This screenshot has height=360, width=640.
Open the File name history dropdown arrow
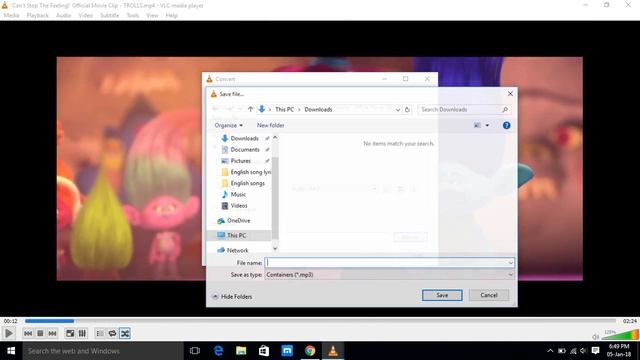511,263
